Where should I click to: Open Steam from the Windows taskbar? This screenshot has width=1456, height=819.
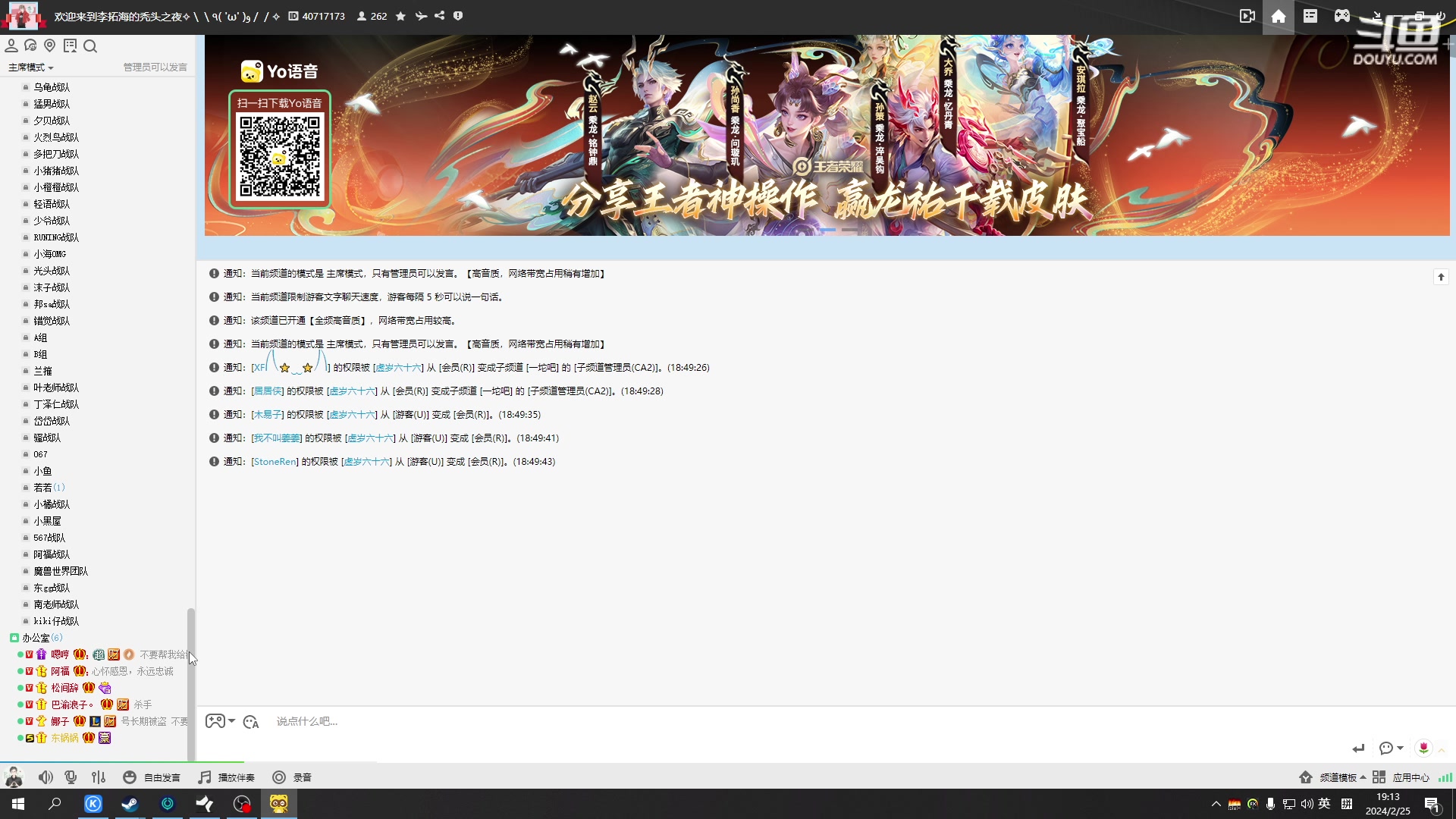[130, 804]
